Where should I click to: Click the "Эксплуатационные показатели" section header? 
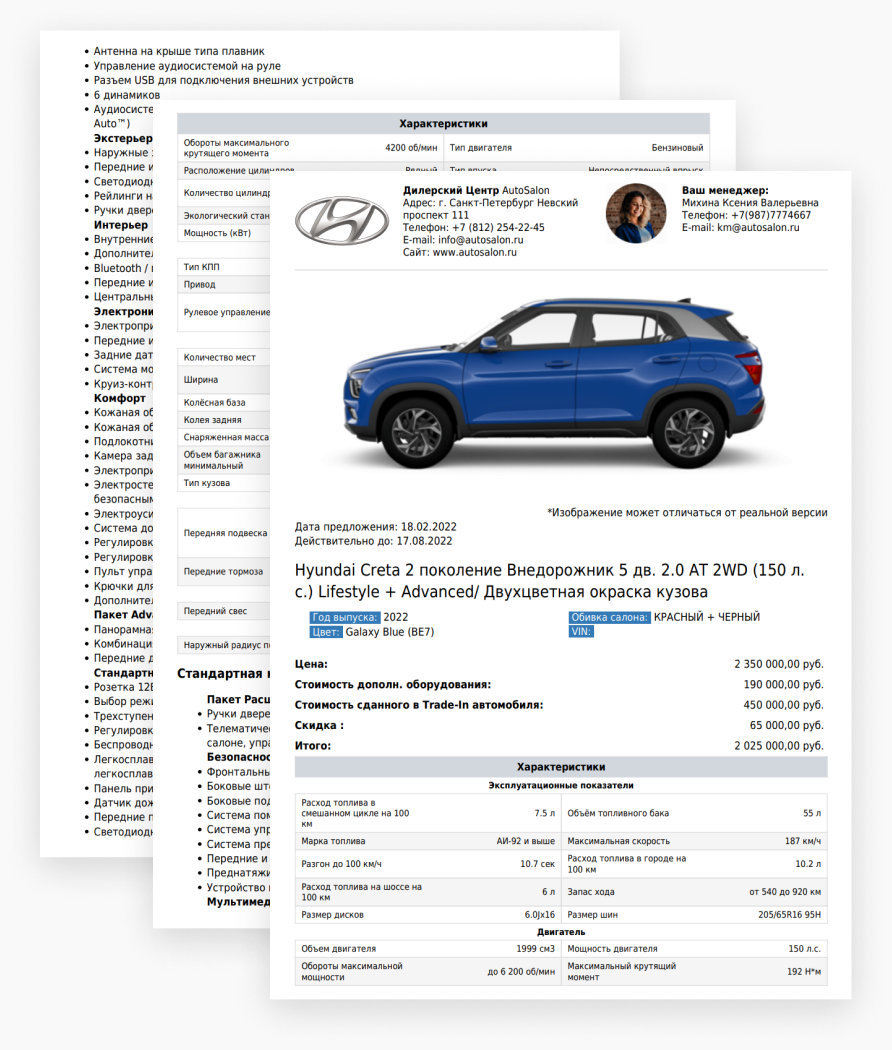tap(560, 786)
